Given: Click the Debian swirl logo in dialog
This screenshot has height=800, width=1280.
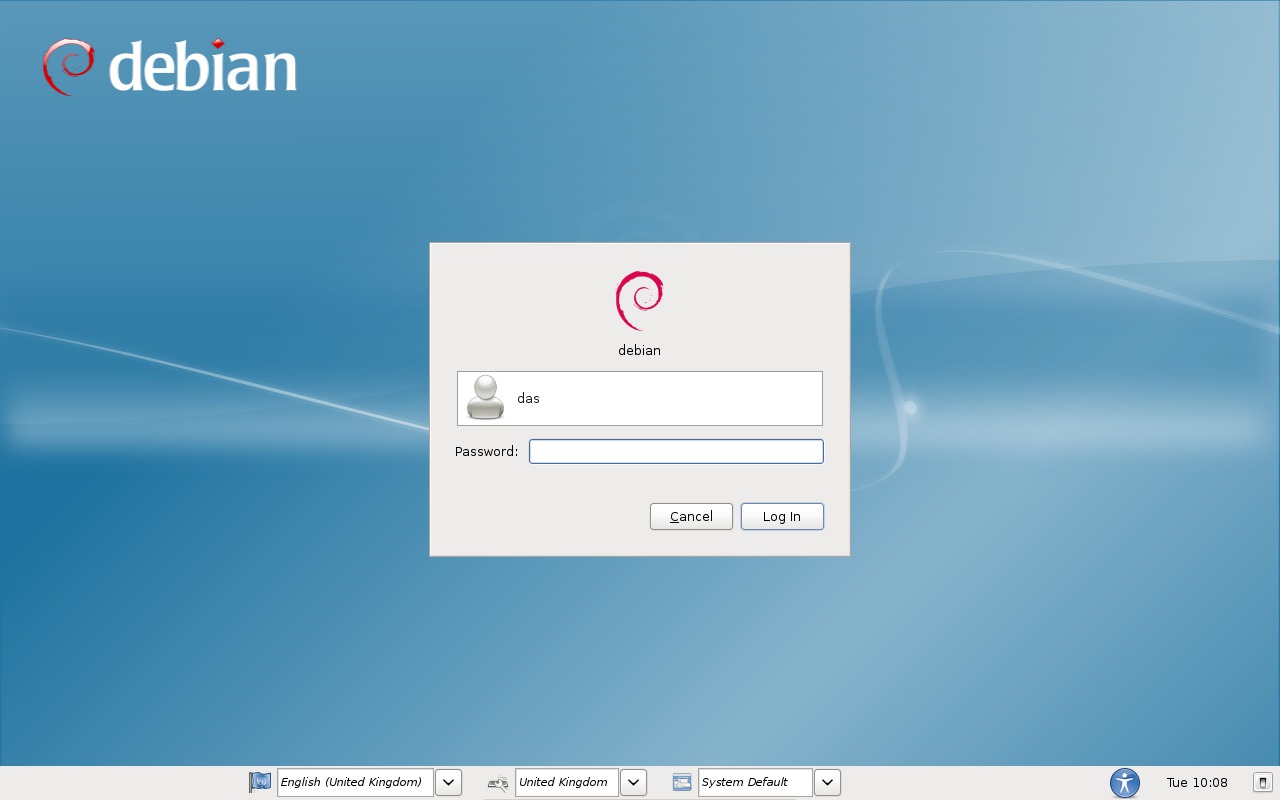Looking at the screenshot, I should pos(640,300).
